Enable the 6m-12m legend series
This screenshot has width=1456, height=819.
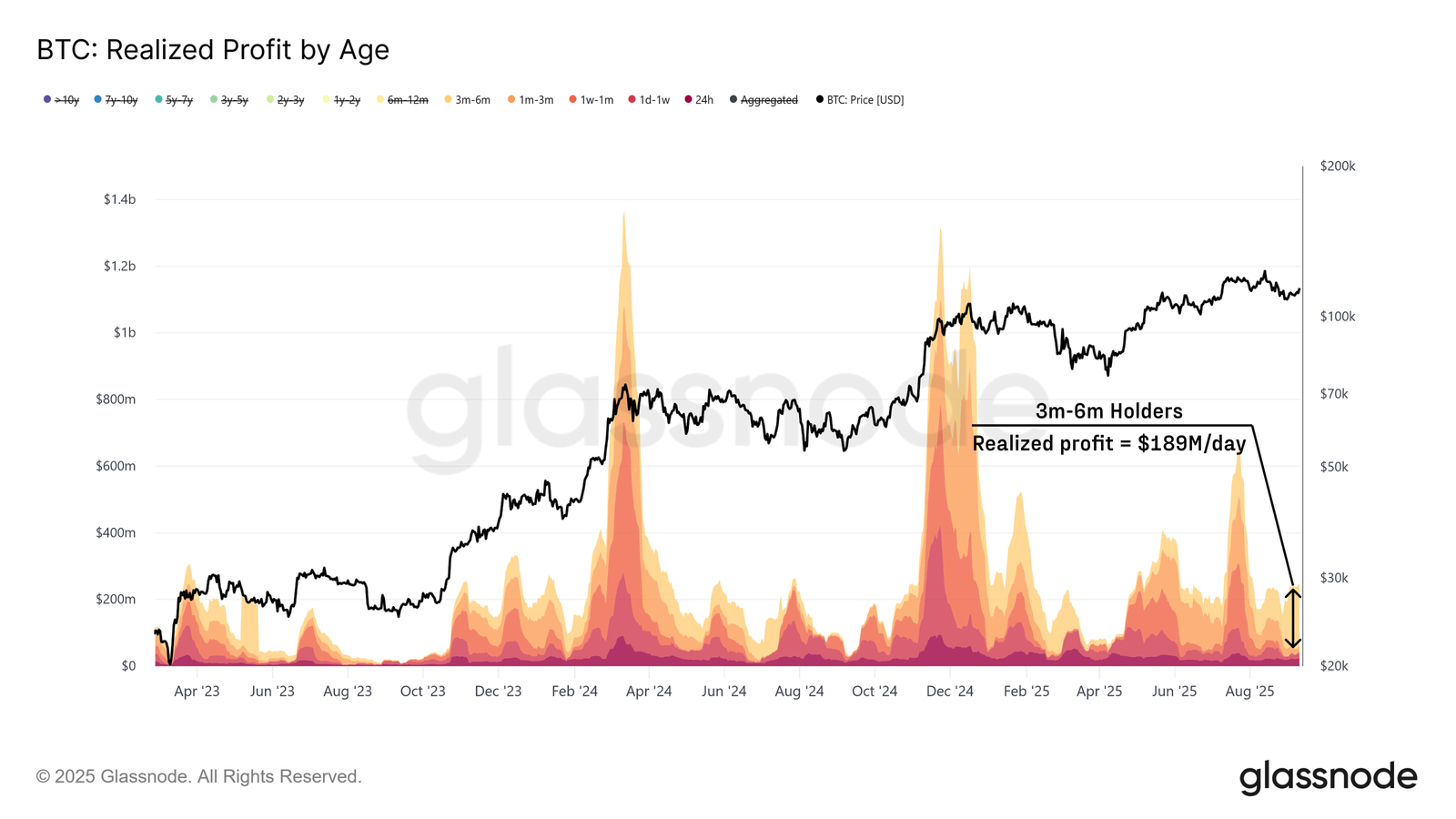(x=402, y=100)
